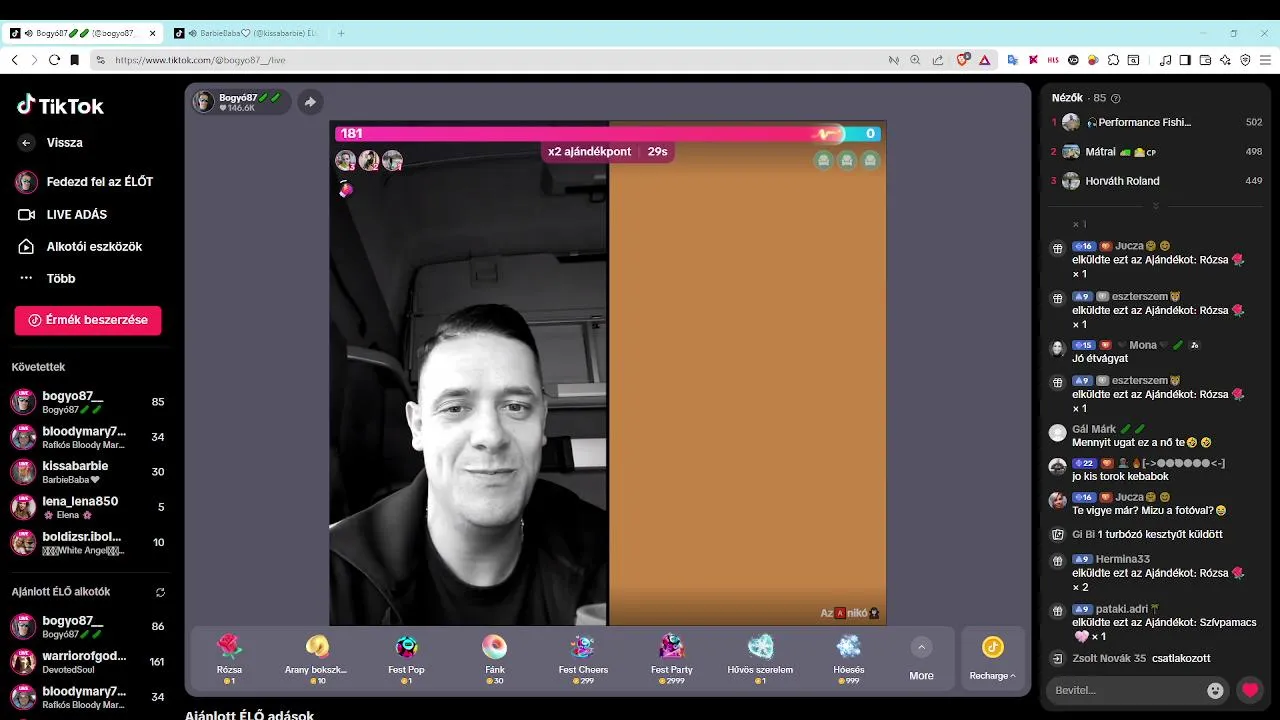Screen dimensions: 1280x720
Task: Open a new browser tab
Action: click(341, 33)
